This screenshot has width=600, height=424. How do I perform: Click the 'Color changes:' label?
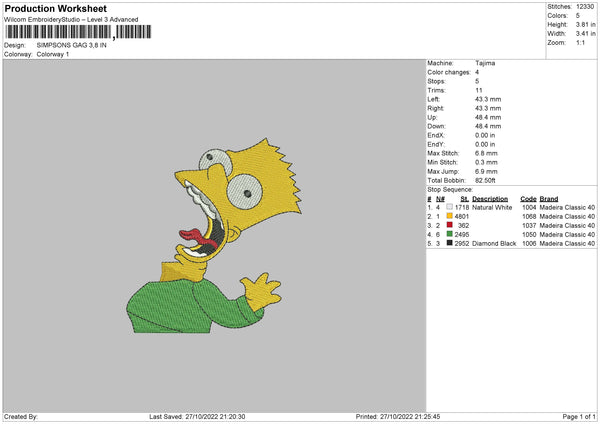pos(449,72)
